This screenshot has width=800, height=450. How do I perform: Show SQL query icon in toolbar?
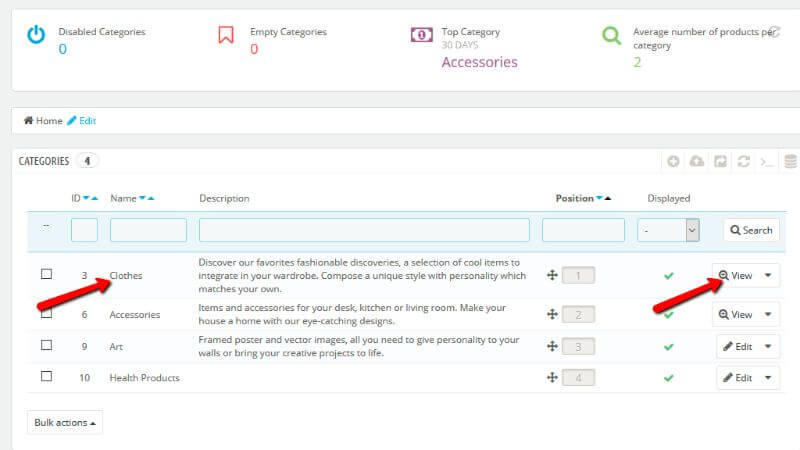(x=766, y=162)
